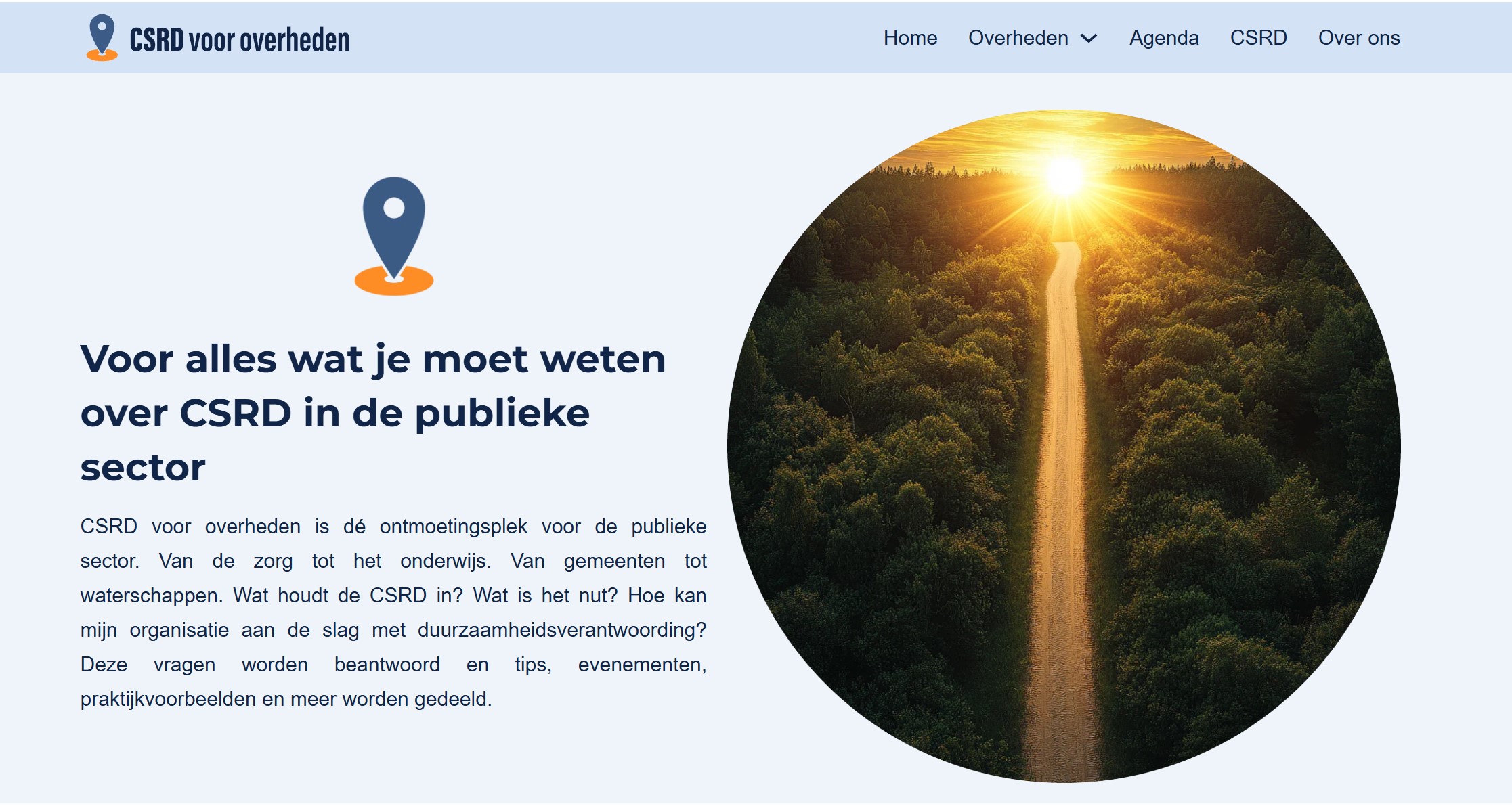Click the 'CSRD voor overheden' logo text
The image size is (1512, 806).
240,41
